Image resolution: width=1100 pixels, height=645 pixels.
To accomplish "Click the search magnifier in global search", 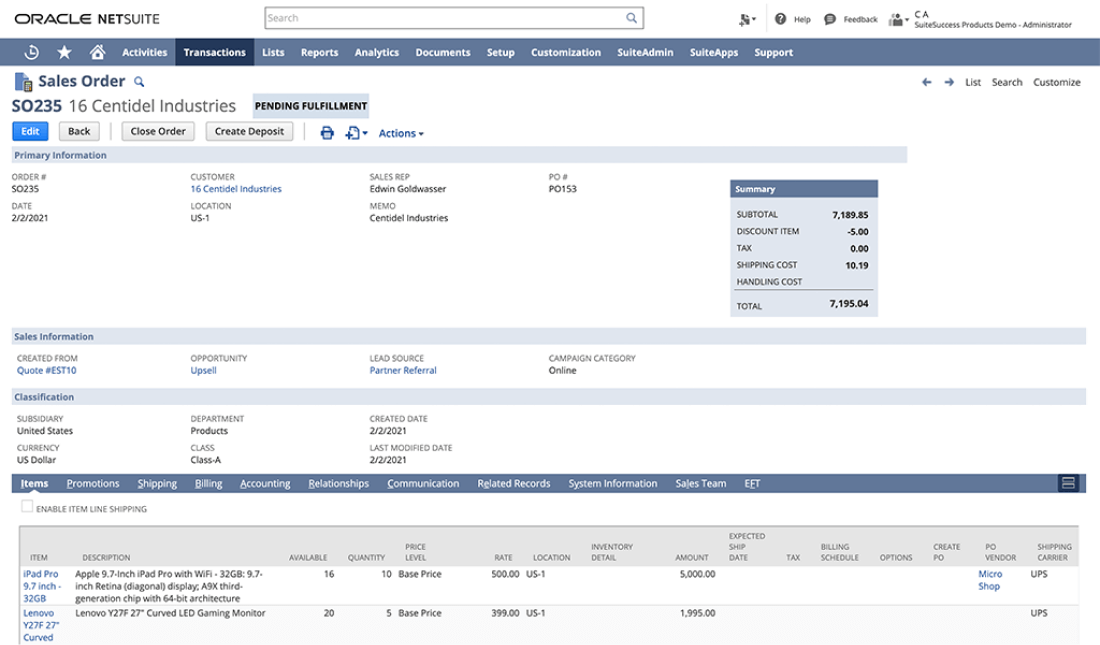I will coord(631,18).
